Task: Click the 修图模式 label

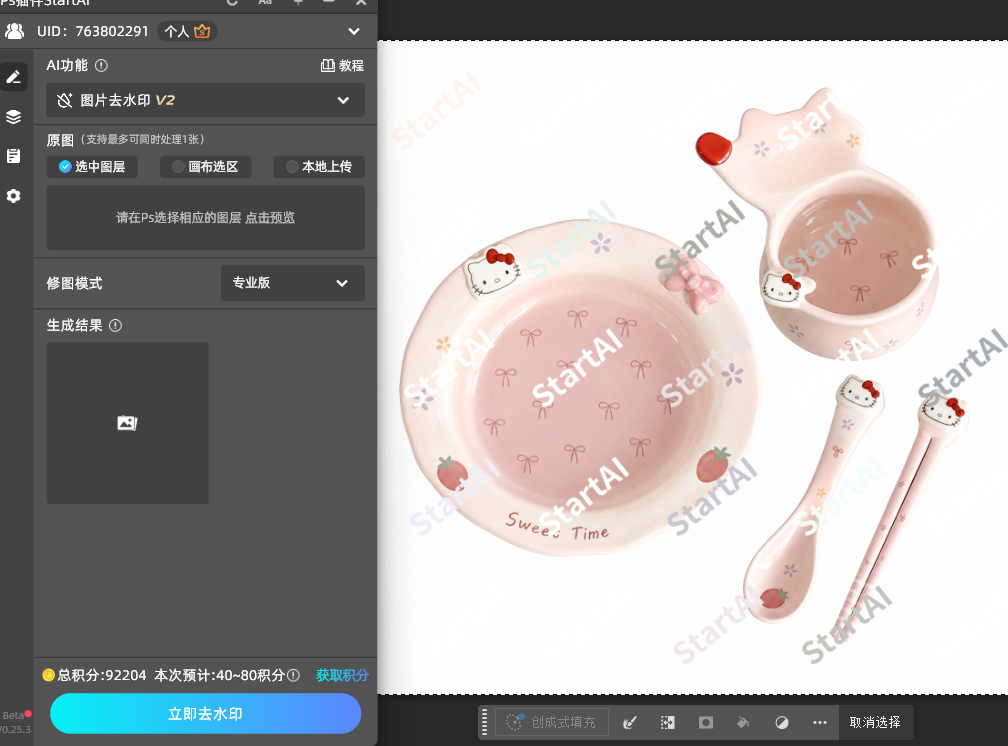Action: click(x=75, y=284)
